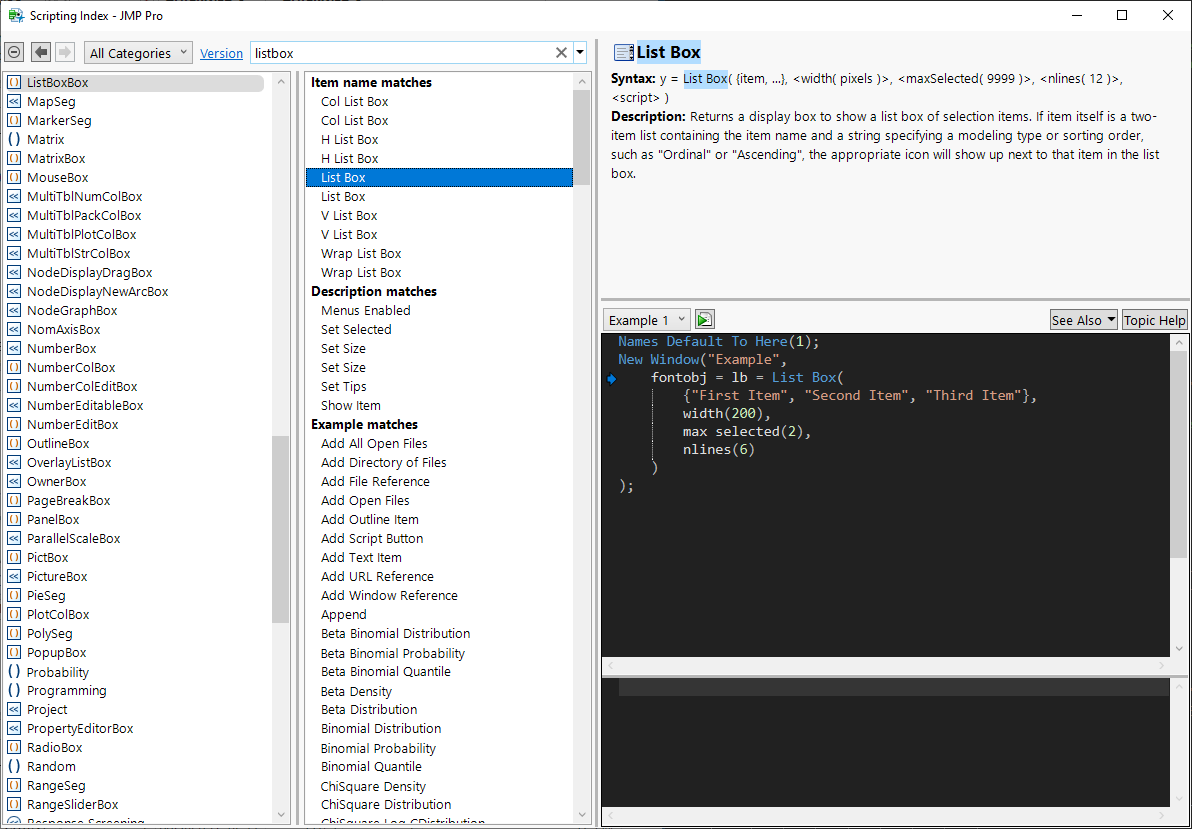Select MatrixBox in the object list

(x=56, y=158)
